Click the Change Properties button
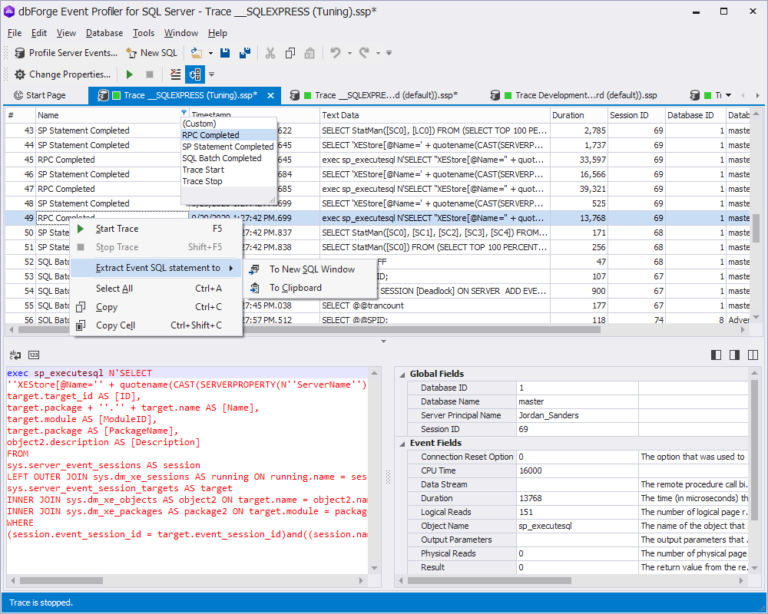 tap(62, 74)
